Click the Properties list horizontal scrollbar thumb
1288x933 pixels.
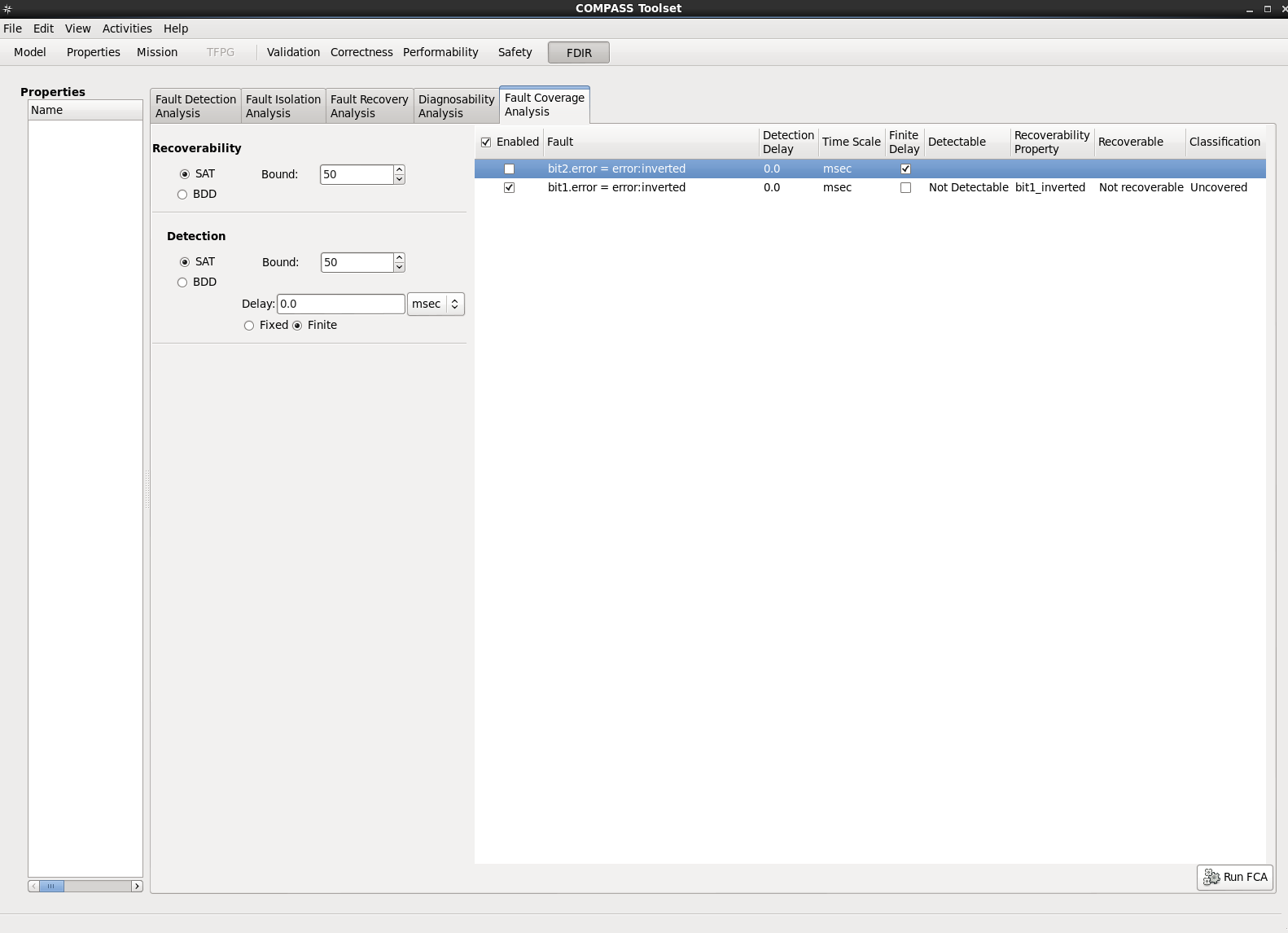point(51,886)
